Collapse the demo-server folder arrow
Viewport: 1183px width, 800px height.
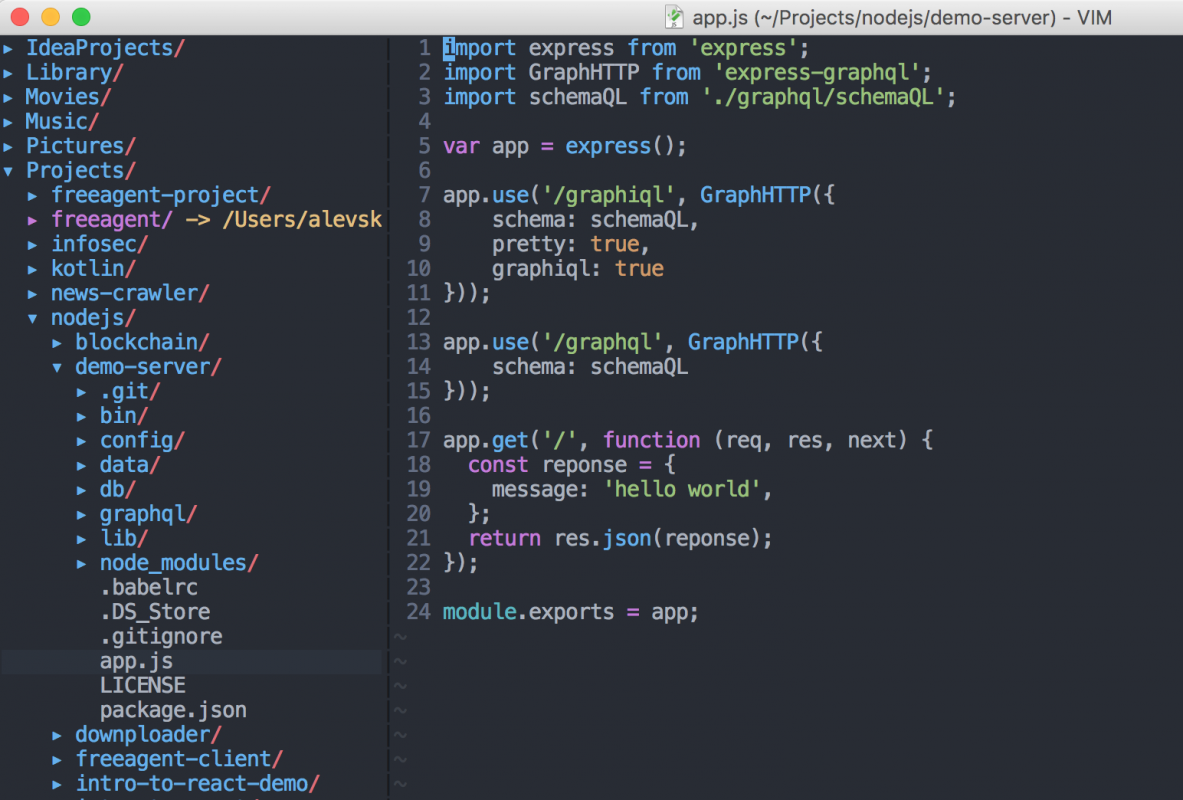click(x=58, y=367)
